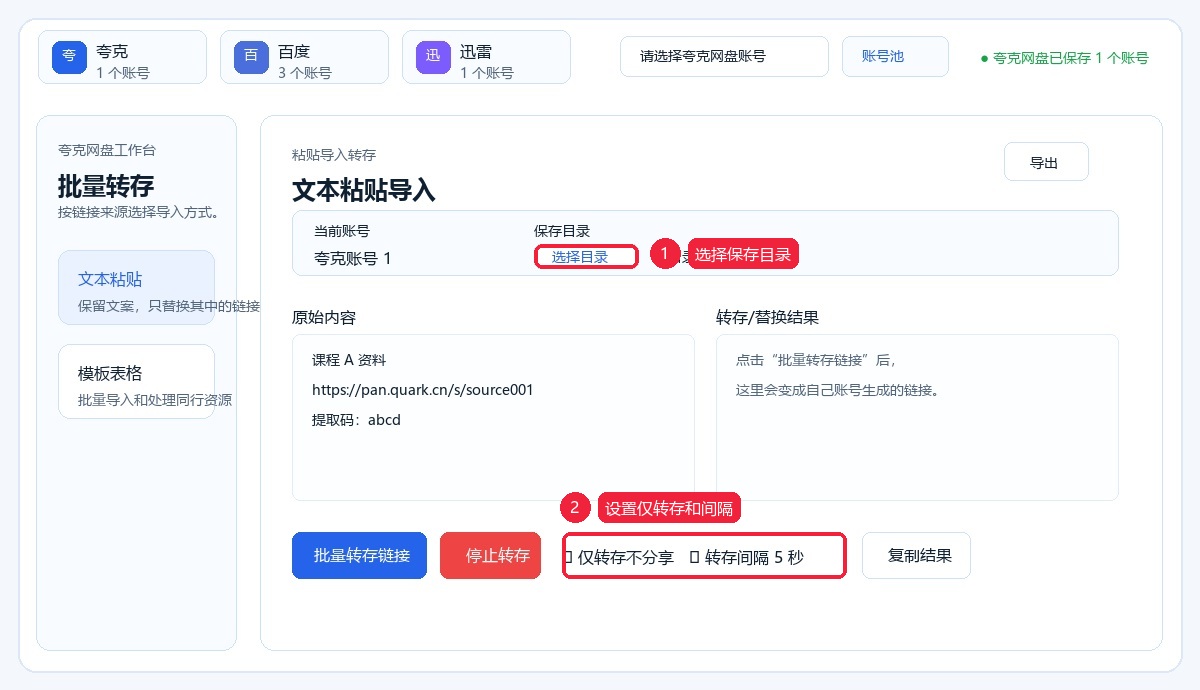The image size is (1200, 690).
Task: Click the 导出 export button
Action: click(1046, 162)
